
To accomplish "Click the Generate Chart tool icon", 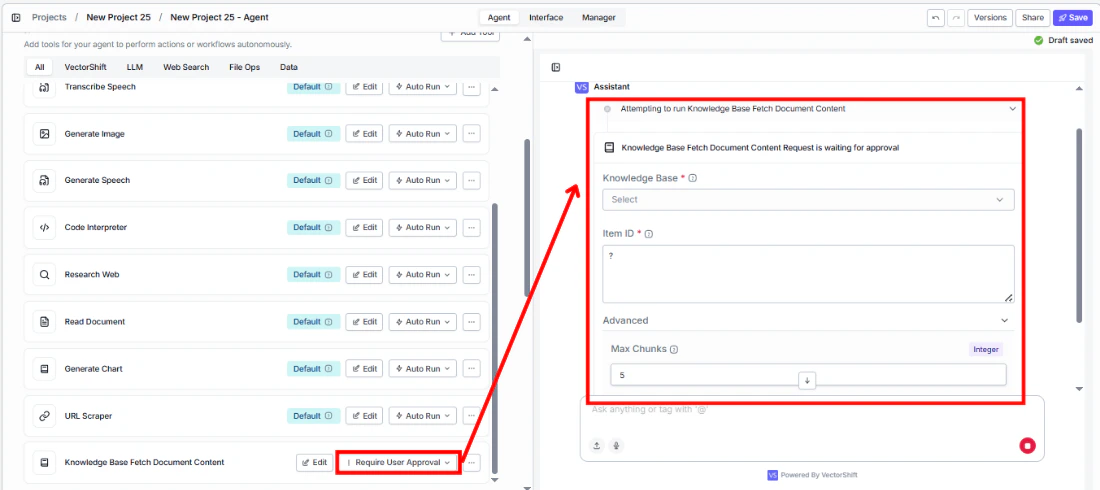I will coord(44,369).
